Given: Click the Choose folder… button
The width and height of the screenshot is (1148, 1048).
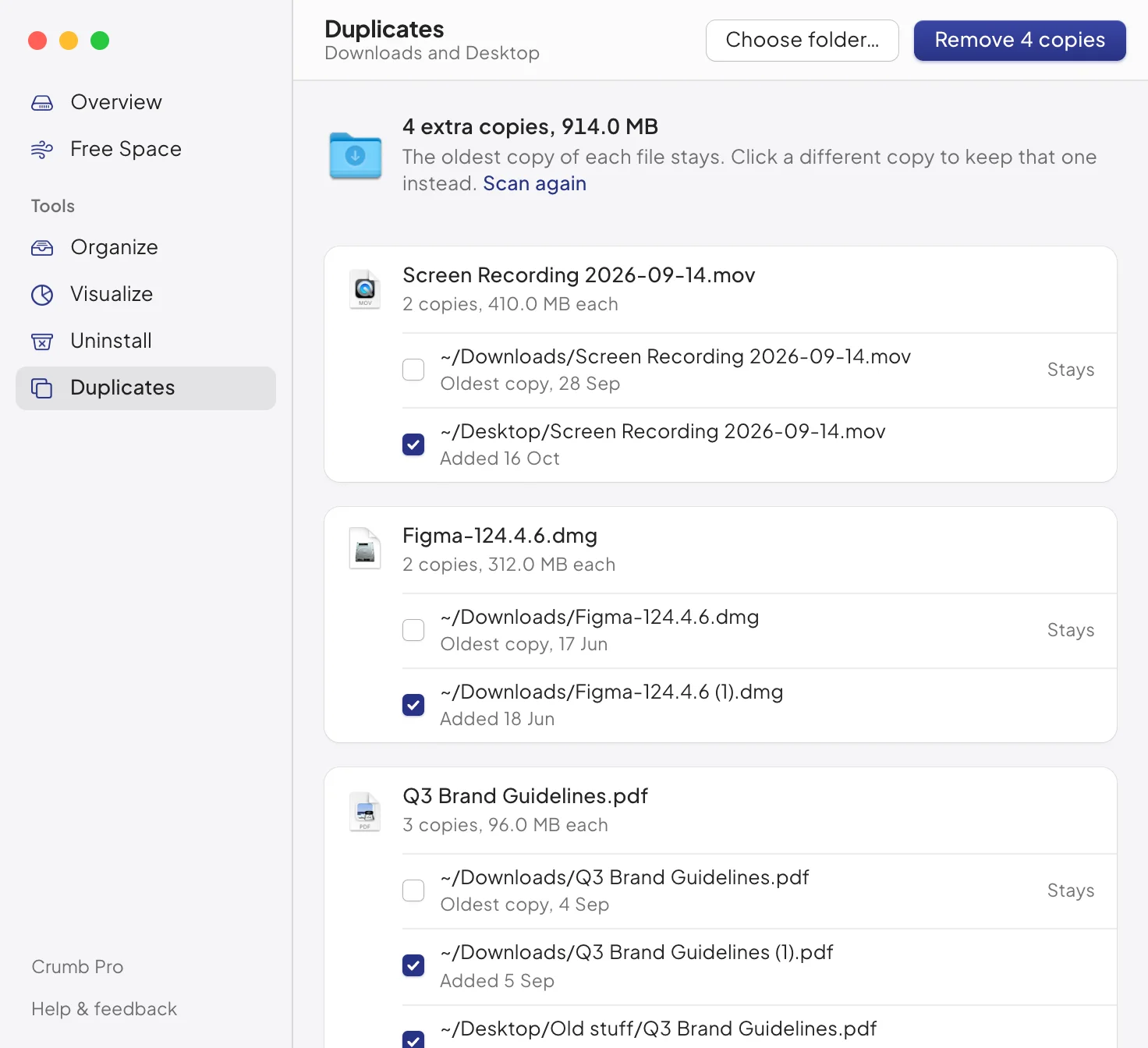Looking at the screenshot, I should point(803,41).
